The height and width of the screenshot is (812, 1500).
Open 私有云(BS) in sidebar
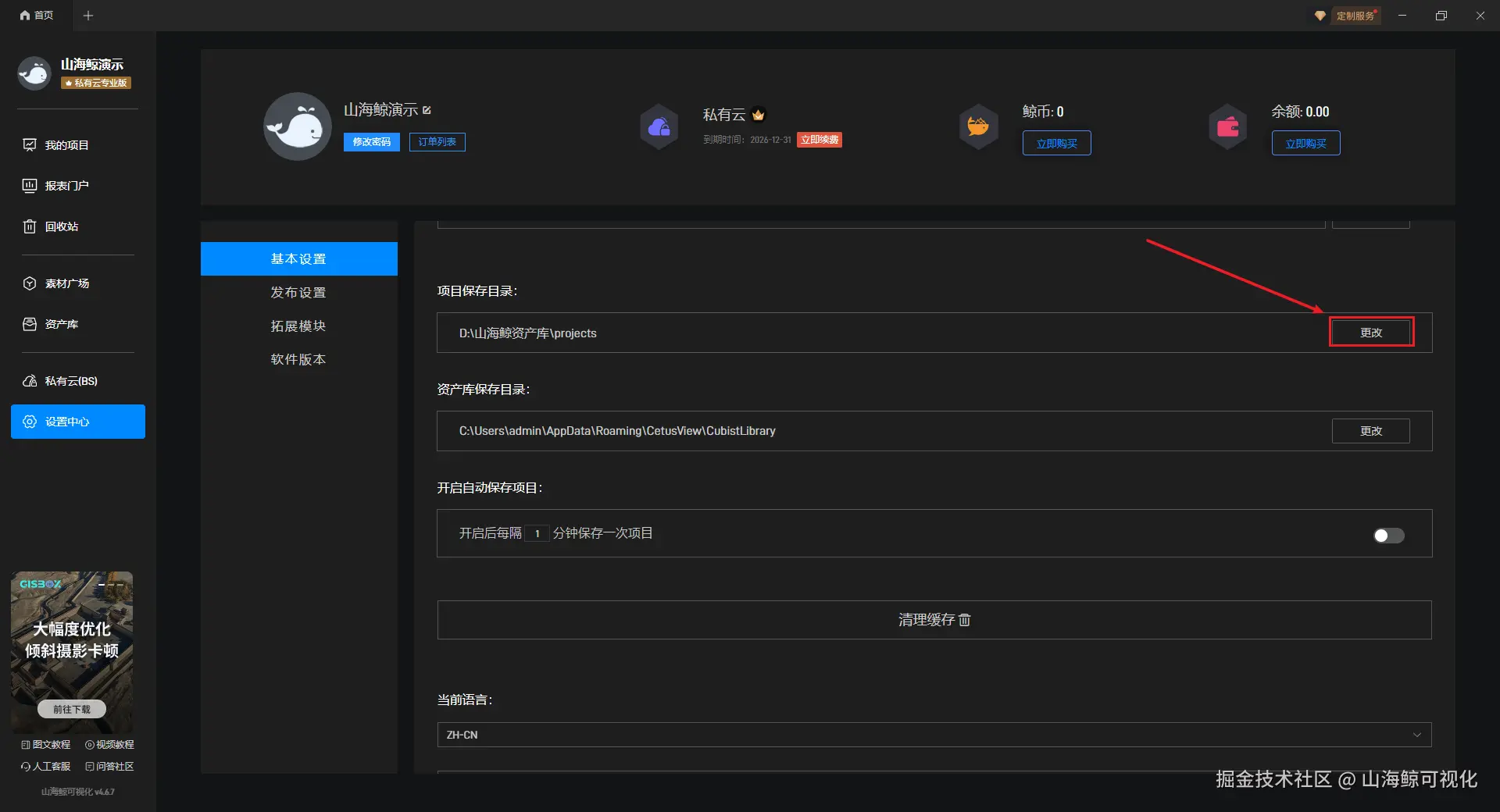click(x=61, y=381)
